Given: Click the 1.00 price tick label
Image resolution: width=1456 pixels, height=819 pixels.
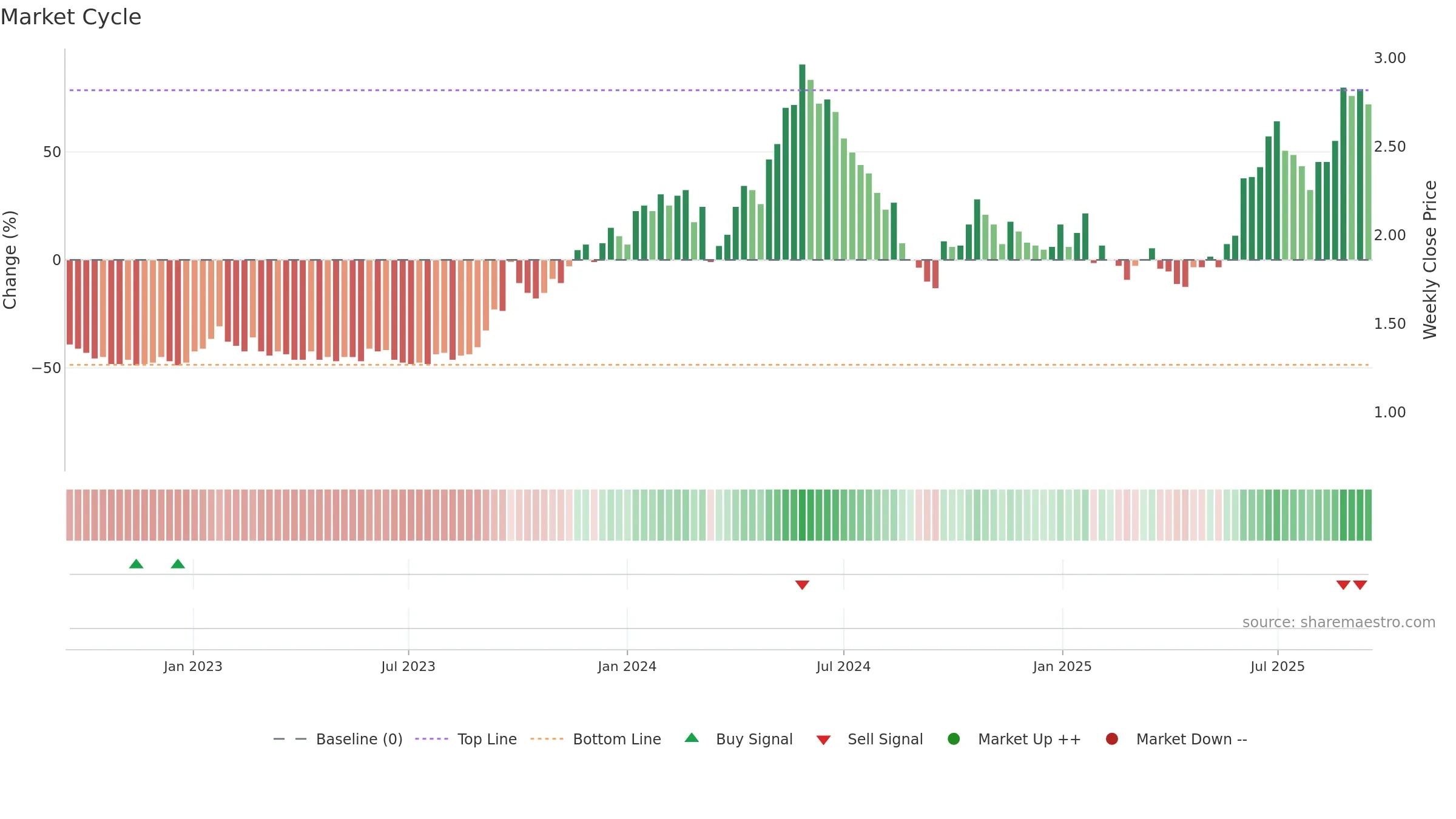Looking at the screenshot, I should click(1390, 413).
